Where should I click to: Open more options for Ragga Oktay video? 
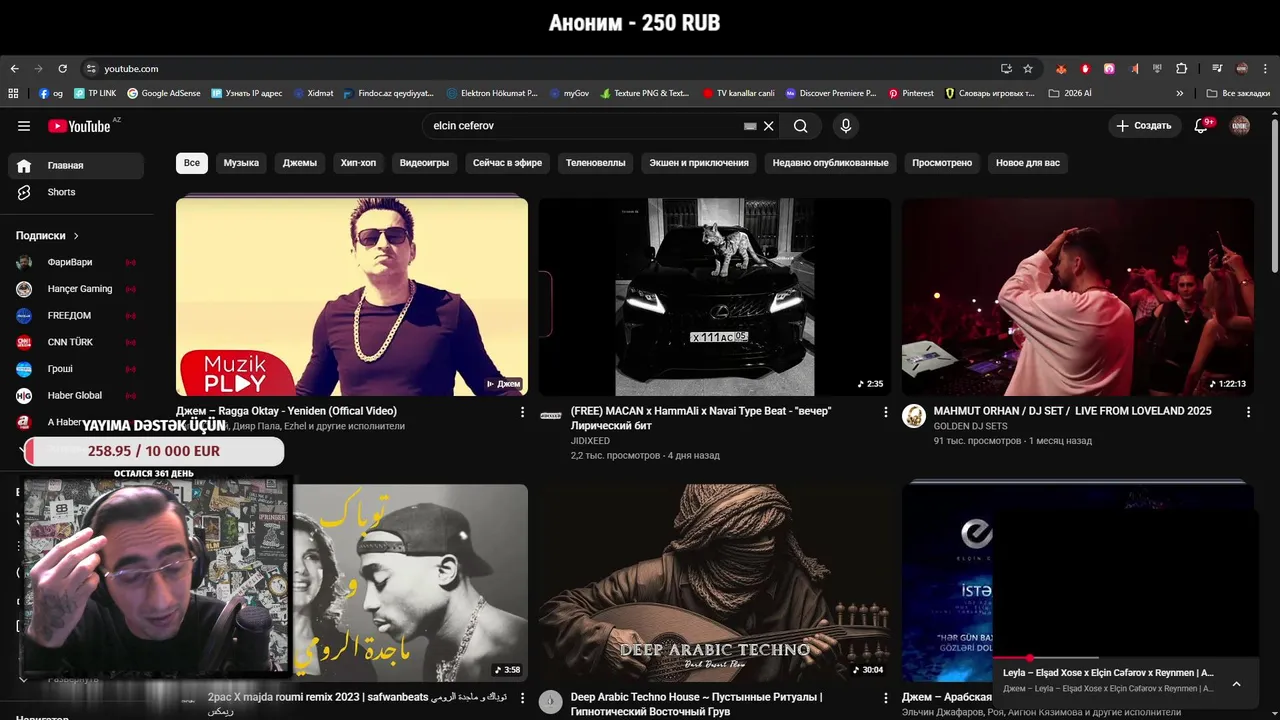pos(522,412)
